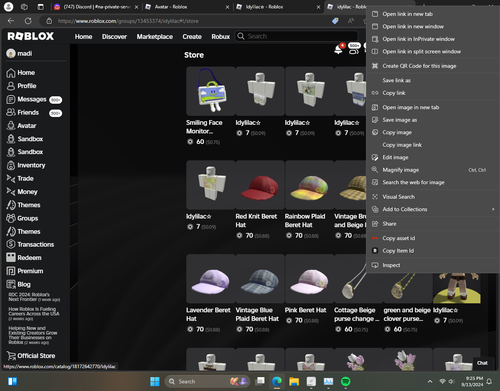Open Premium in the sidebar
500x391 pixels.
pyautogui.click(x=25, y=271)
